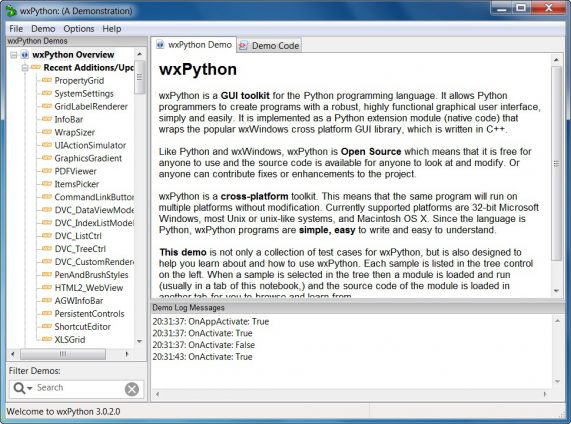Screen dimensions: 571x424
Task: Click the demo tree horizontal scrollbar thumb
Action: coord(63,354)
